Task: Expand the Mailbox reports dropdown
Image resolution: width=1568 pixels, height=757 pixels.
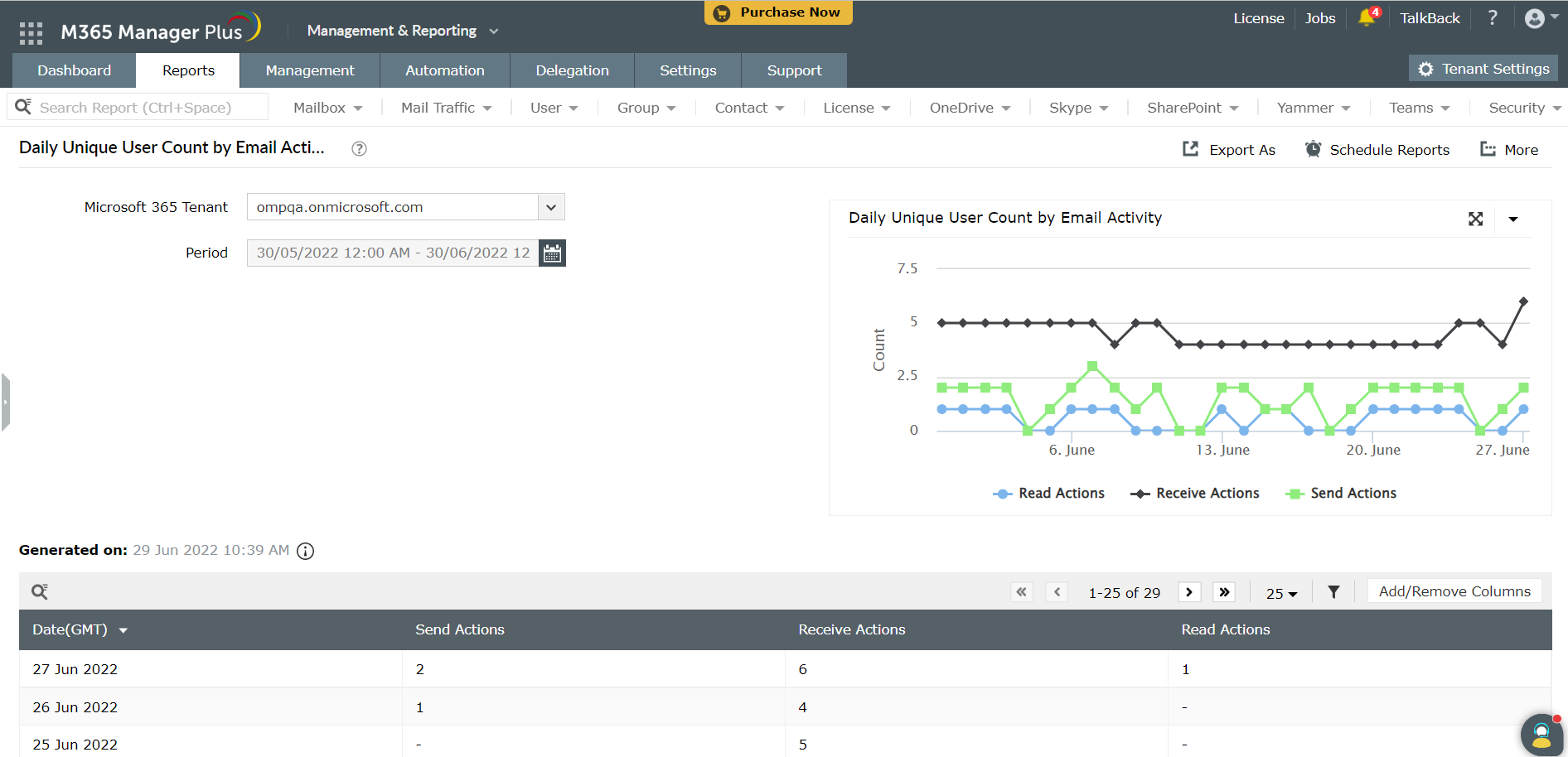Action: (328, 108)
